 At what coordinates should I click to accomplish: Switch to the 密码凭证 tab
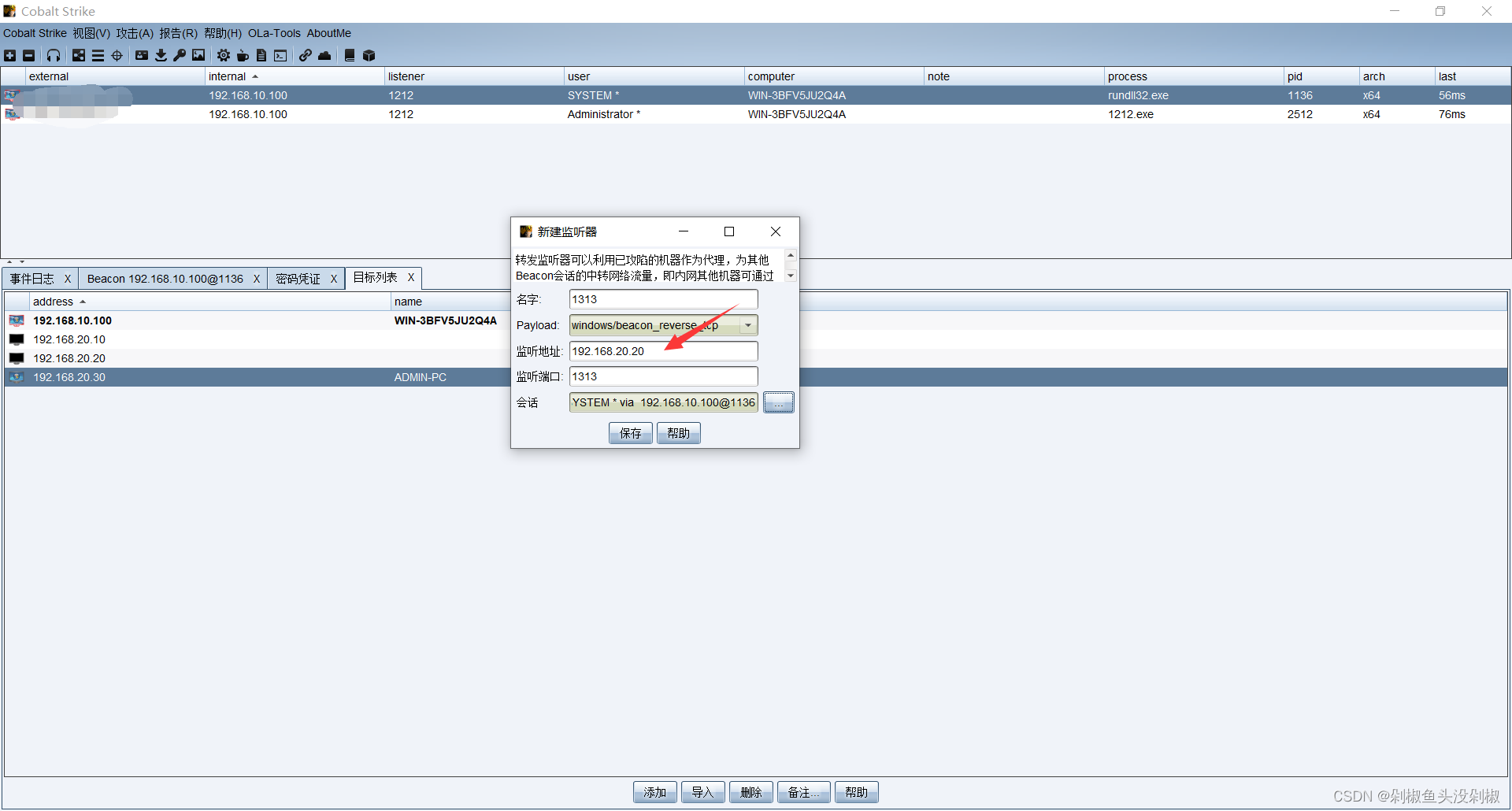298,279
